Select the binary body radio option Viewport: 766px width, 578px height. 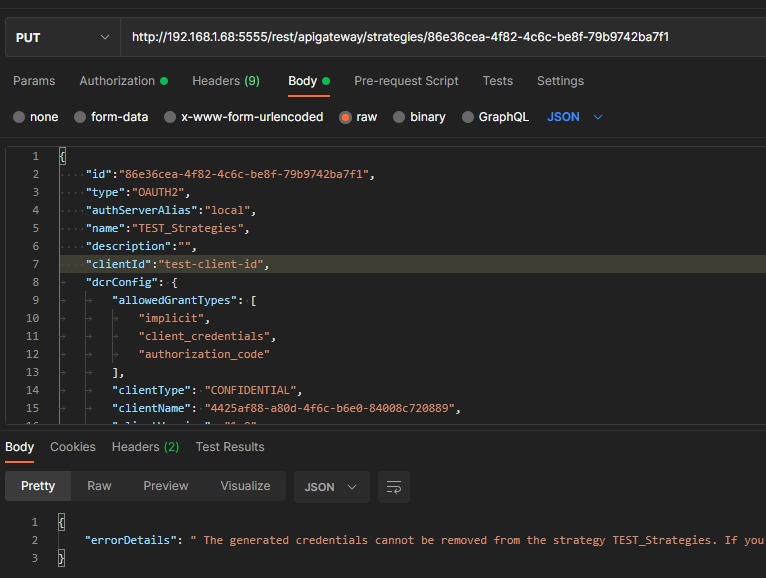[x=400, y=117]
